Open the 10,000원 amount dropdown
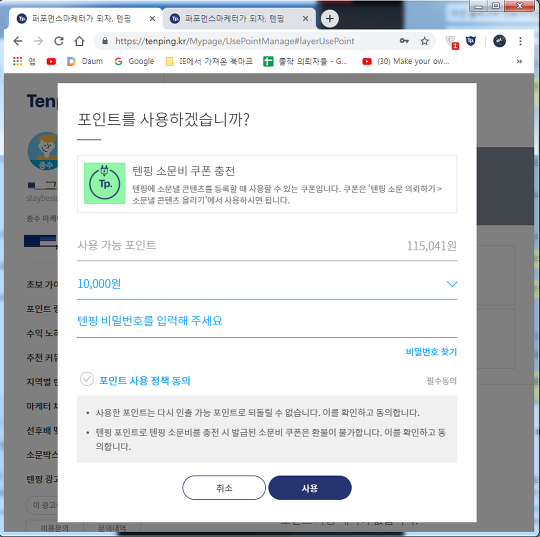Screen dimensions: 540x537 (267, 284)
